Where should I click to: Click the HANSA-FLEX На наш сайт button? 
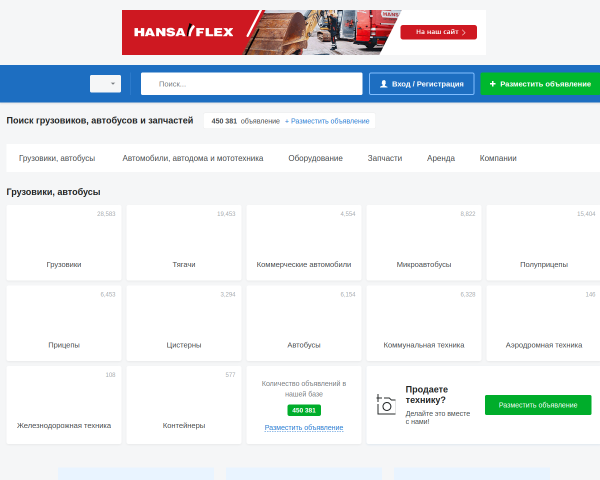439,32
